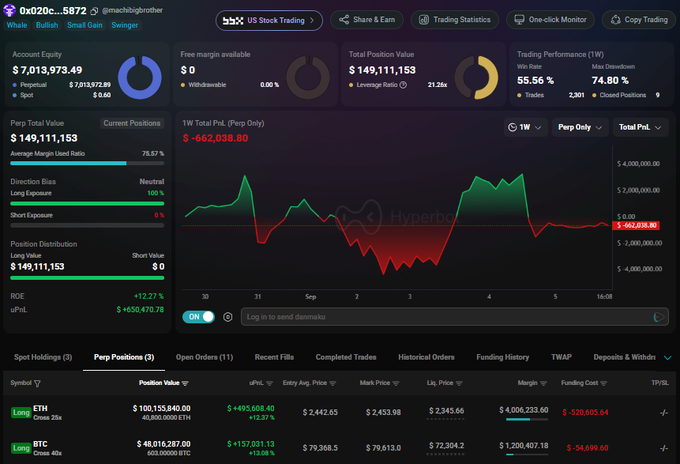
Task: Turn off the danmaku ON switch
Action: [199, 317]
